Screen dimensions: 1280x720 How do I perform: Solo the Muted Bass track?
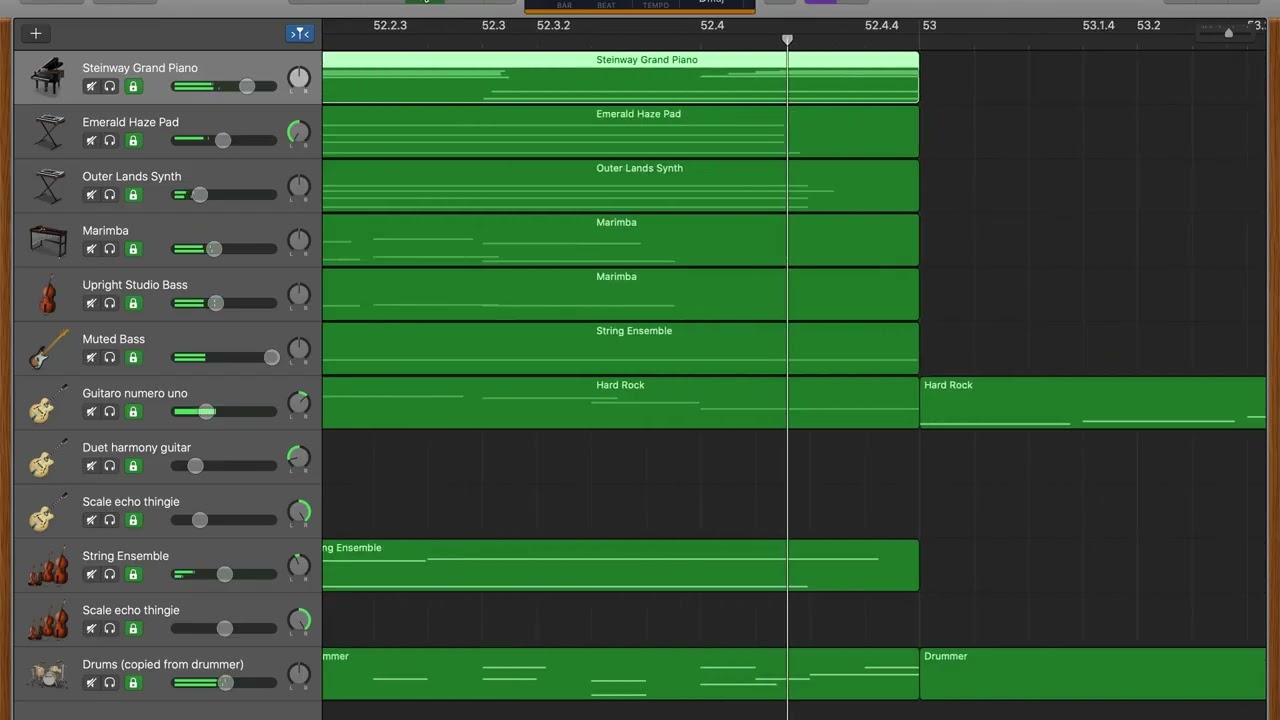point(110,357)
